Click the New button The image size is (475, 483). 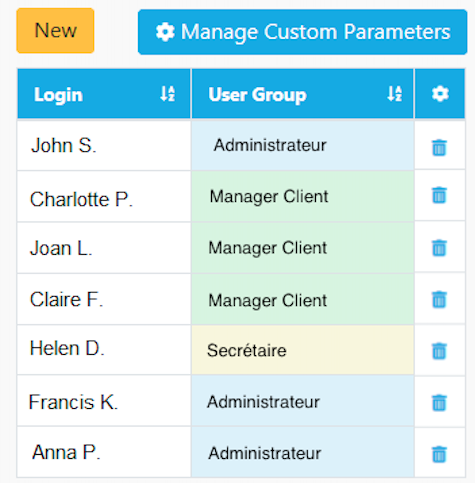[x=55, y=31]
